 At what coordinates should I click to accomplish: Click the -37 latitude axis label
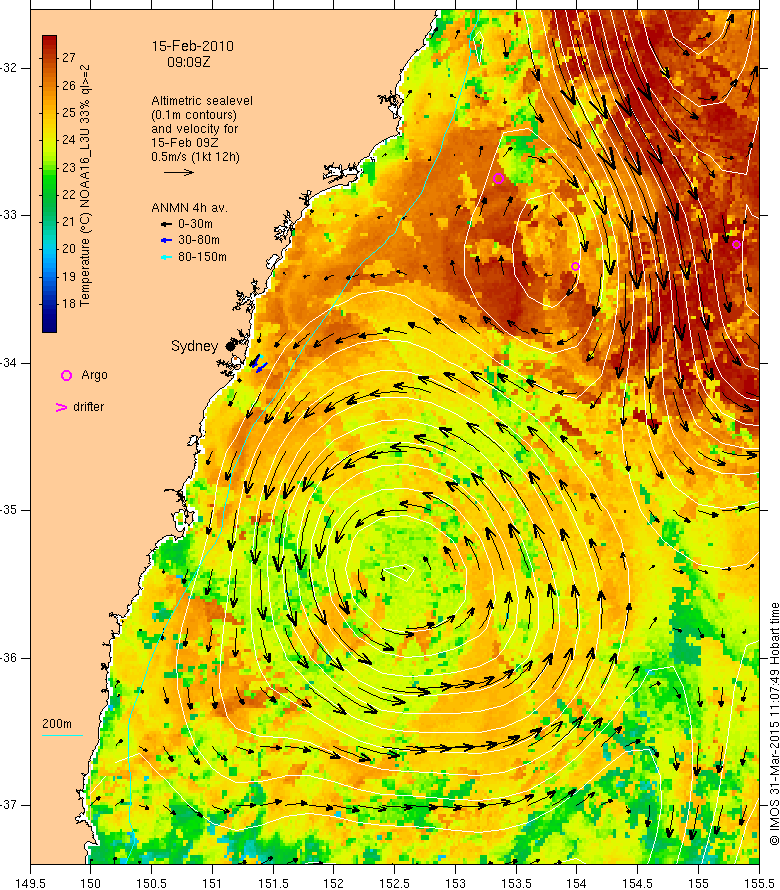coord(9,805)
